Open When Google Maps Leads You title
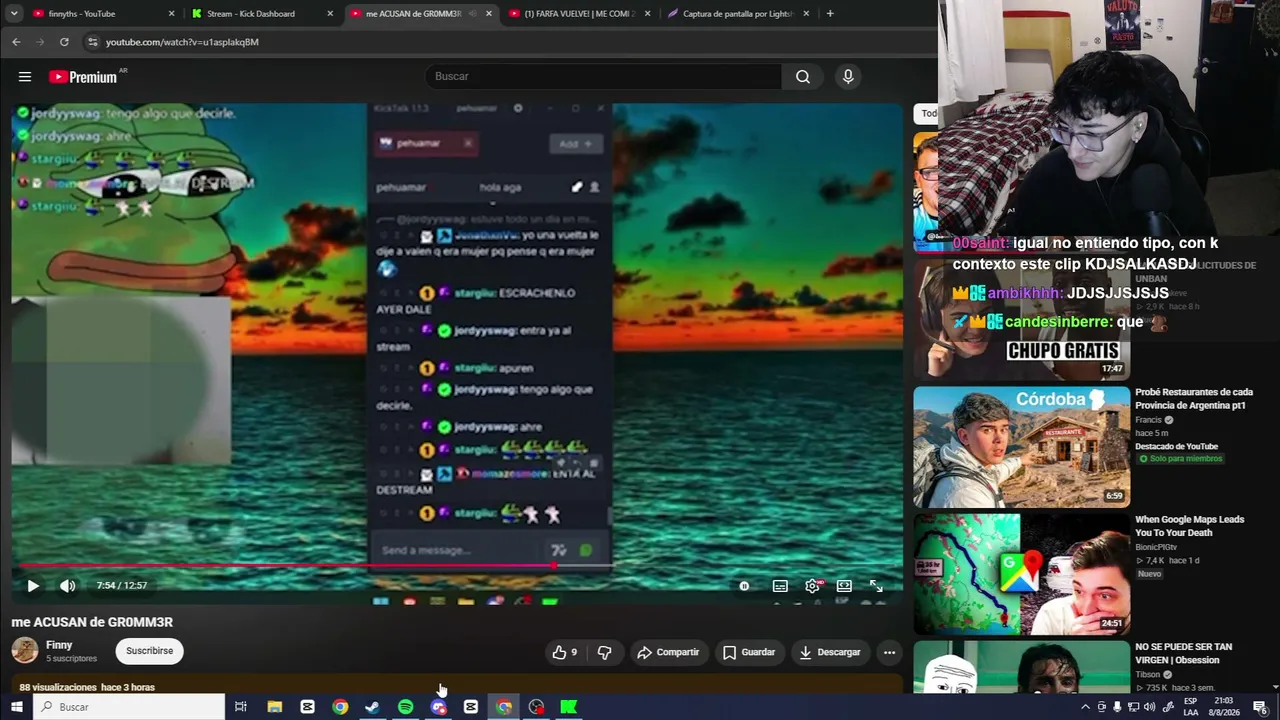 [x=1190, y=526]
